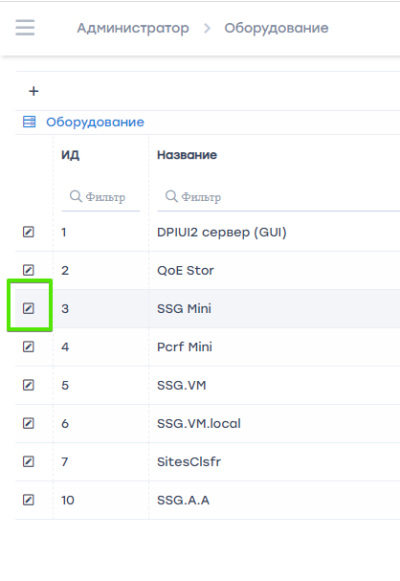Select the SSG Mini name cell
This screenshot has height=581, width=400.
coord(184,308)
